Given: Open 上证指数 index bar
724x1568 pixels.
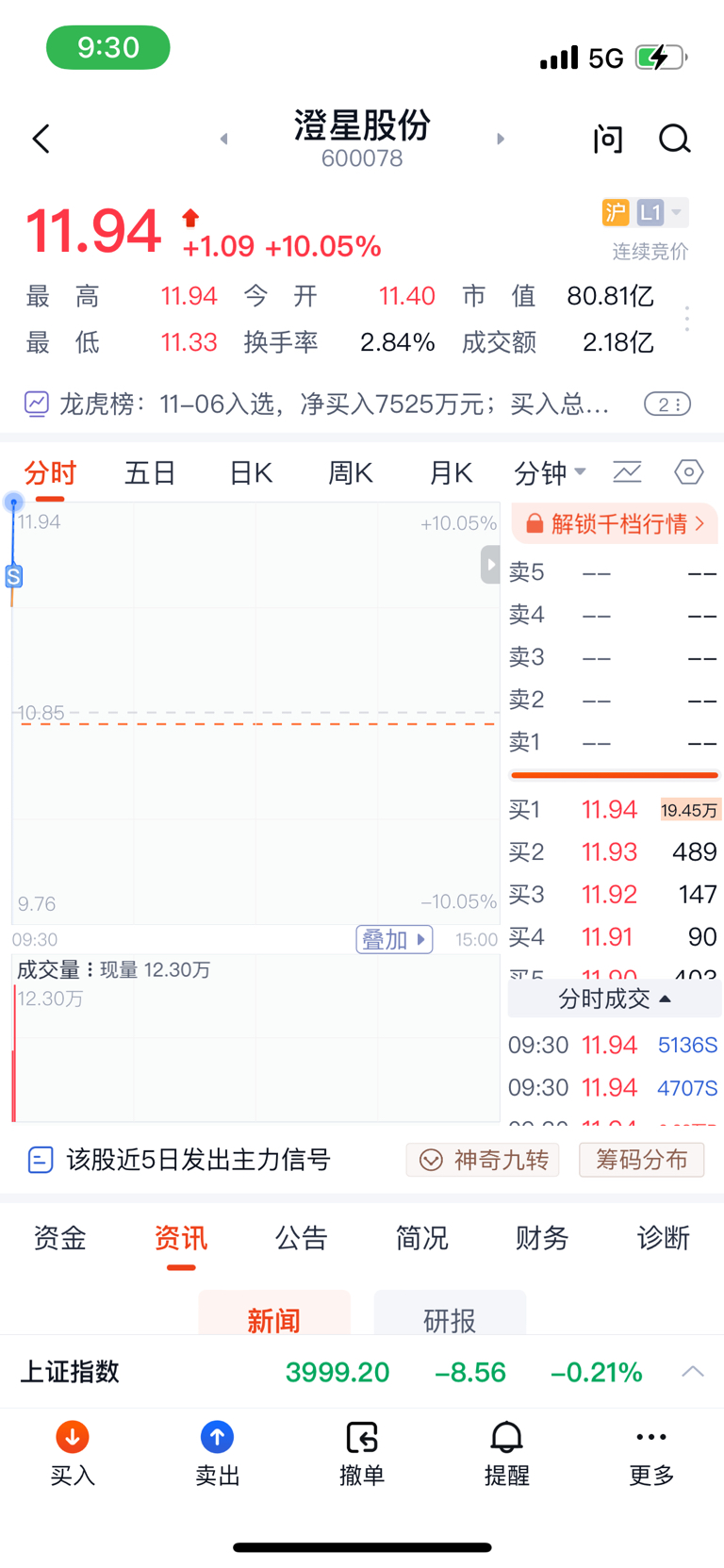Looking at the screenshot, I should click(362, 1372).
